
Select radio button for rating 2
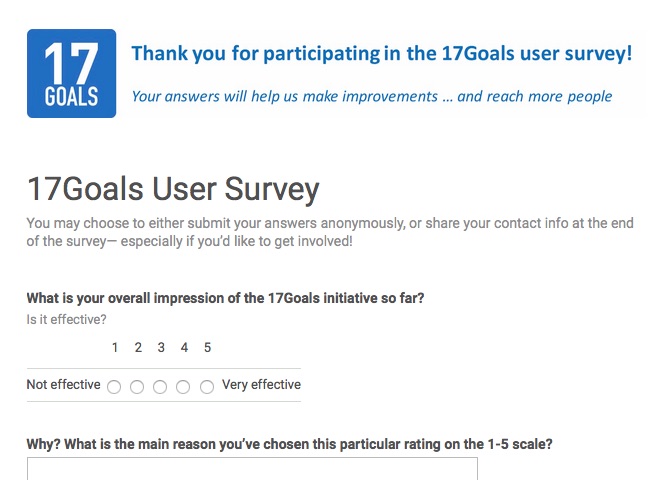(137, 387)
